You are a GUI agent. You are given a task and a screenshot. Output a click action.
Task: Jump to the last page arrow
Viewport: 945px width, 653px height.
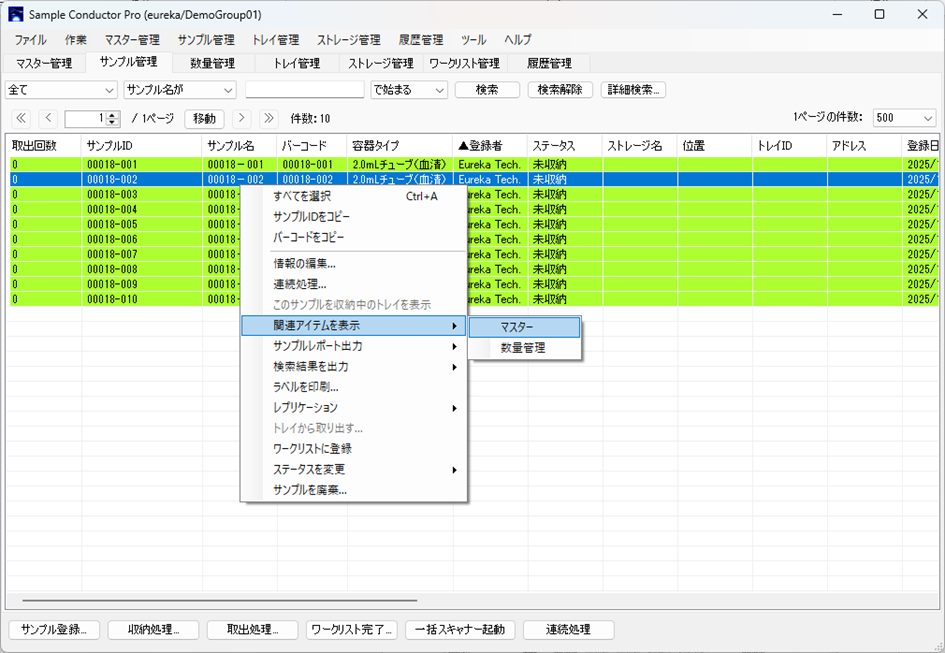[x=268, y=119]
